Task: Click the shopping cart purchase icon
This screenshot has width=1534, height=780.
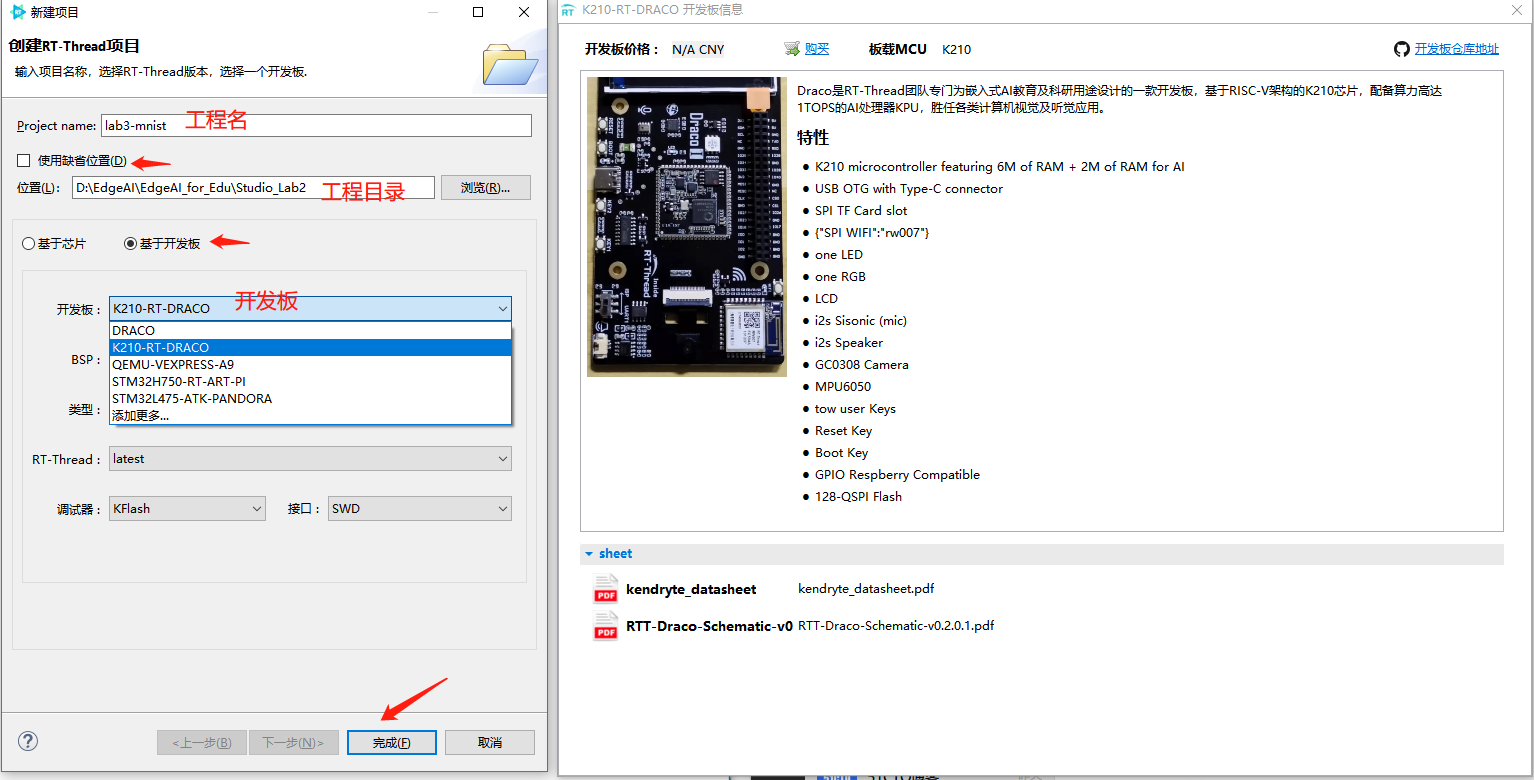Action: coord(792,48)
